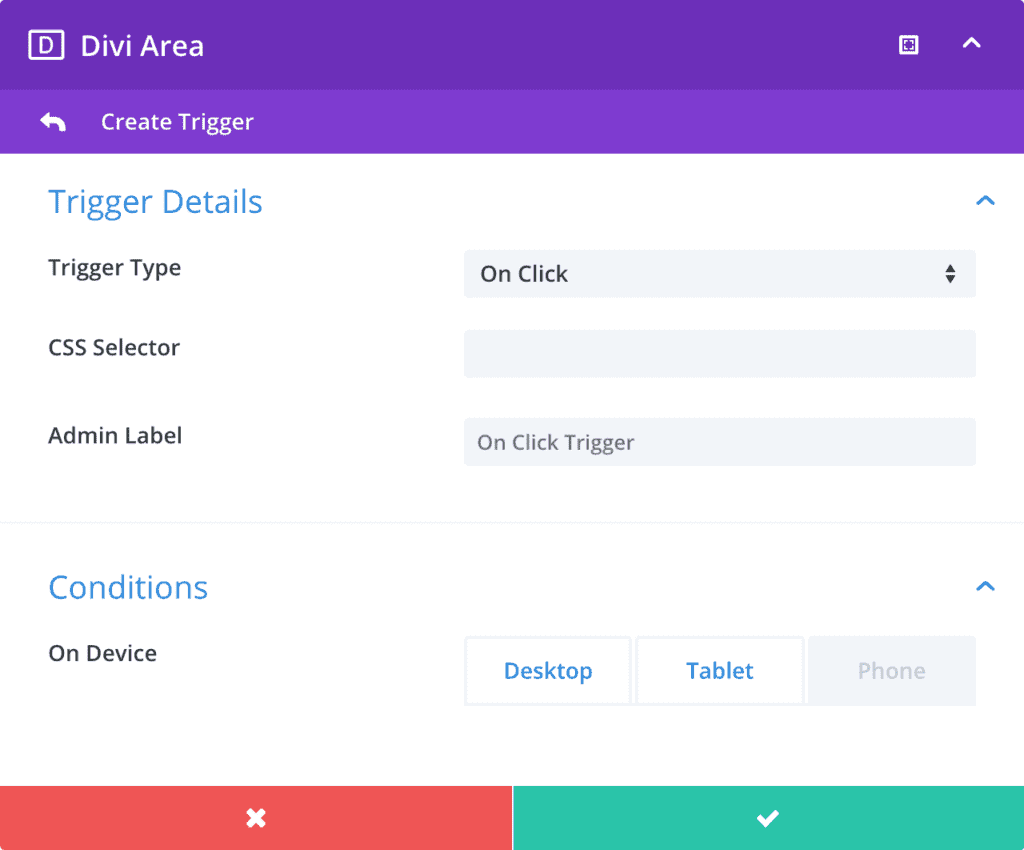Click the On Device label
1024x850 pixels.
pos(103,653)
